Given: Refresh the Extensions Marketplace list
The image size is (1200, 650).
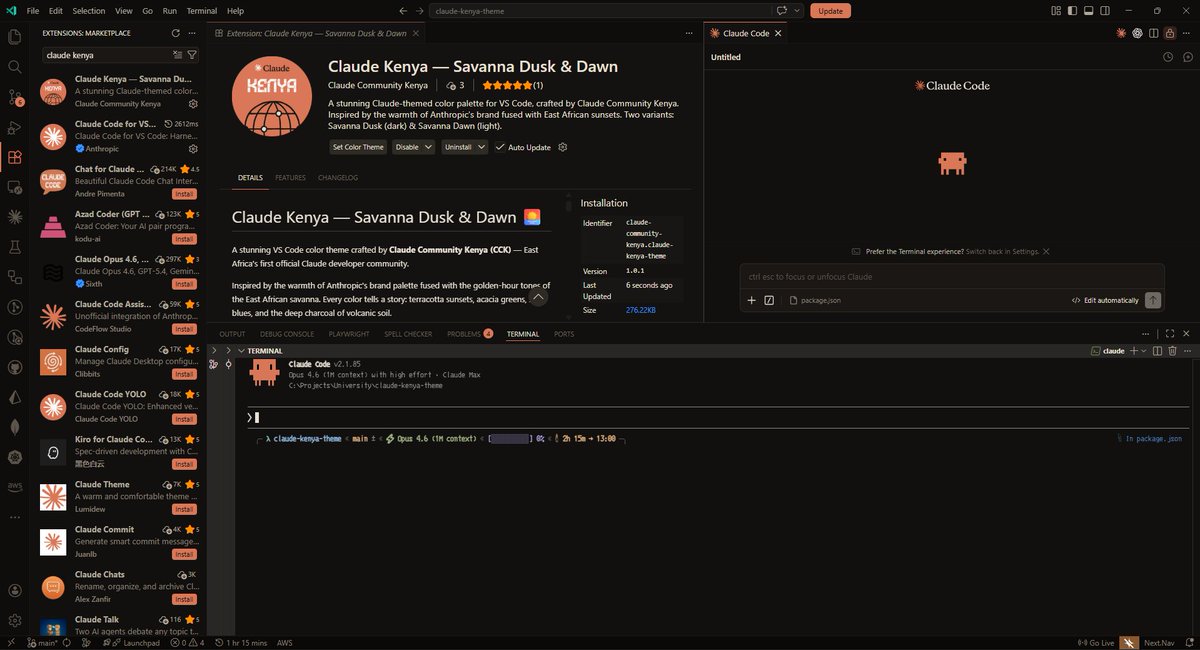Looking at the screenshot, I should [175, 33].
